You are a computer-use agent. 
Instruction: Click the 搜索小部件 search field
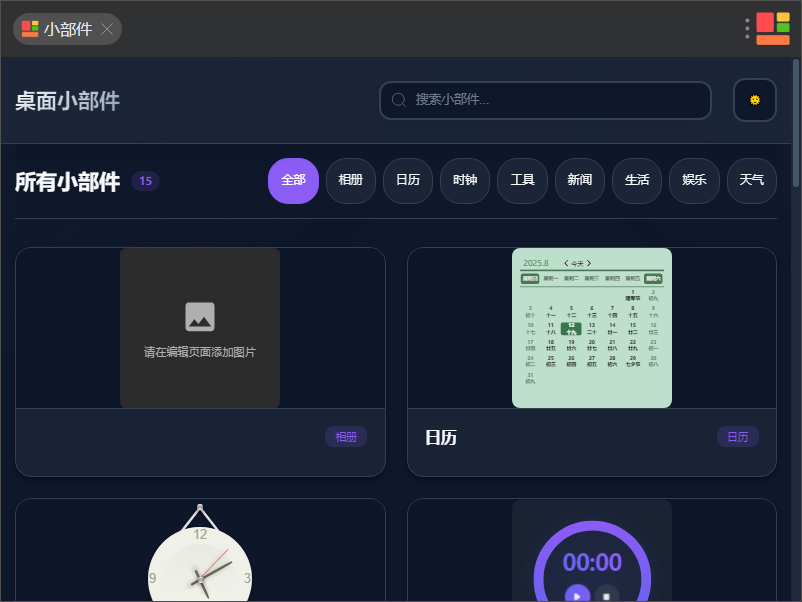coord(545,100)
